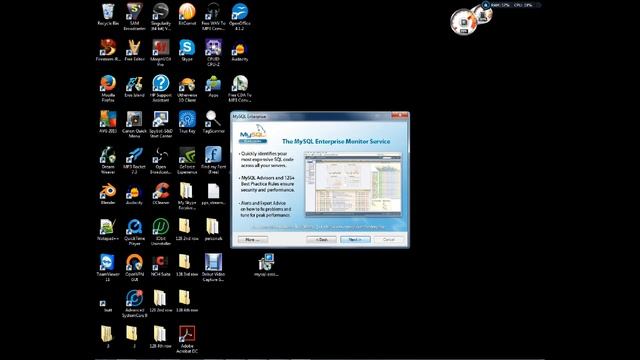Viewport: 640px width, 360px height.
Task: Launch TagScanner magnifier icon
Action: pyautogui.click(x=213, y=122)
